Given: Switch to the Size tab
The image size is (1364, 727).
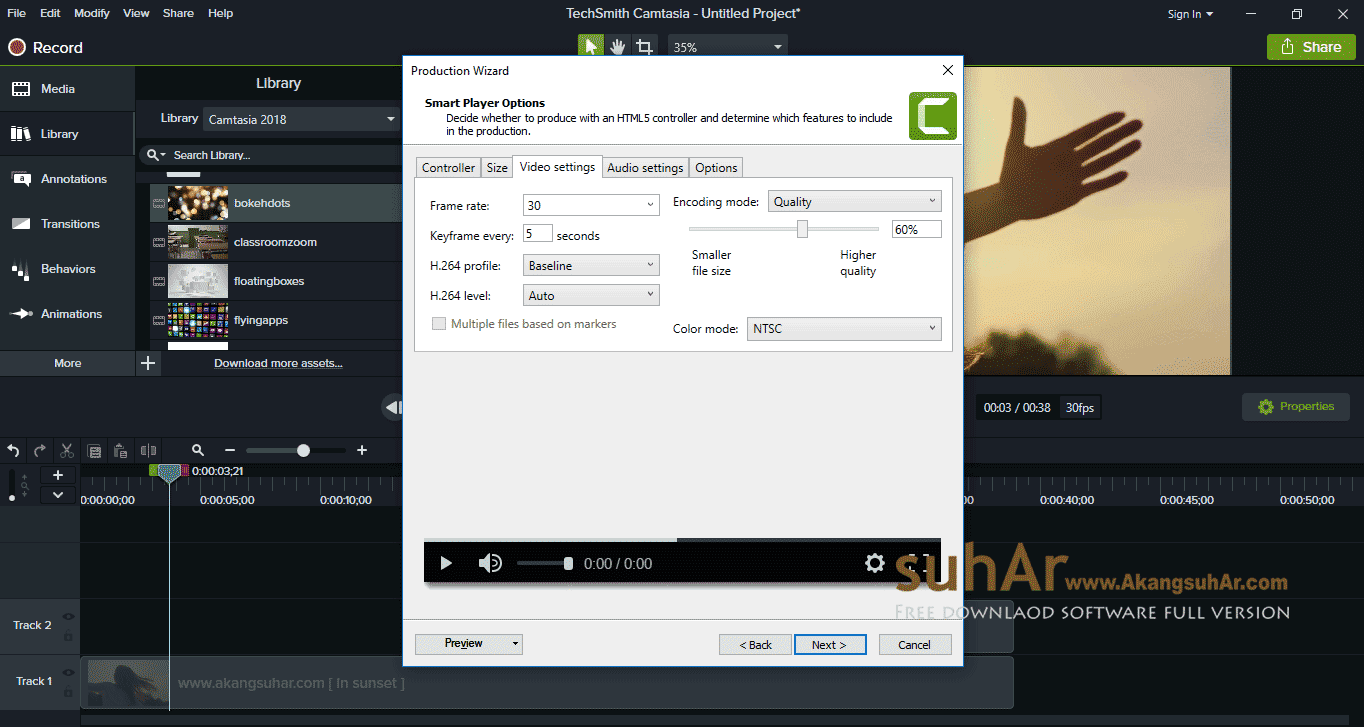Looking at the screenshot, I should [x=497, y=168].
